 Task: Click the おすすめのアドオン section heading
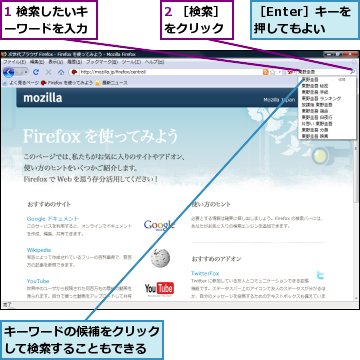tap(216, 259)
